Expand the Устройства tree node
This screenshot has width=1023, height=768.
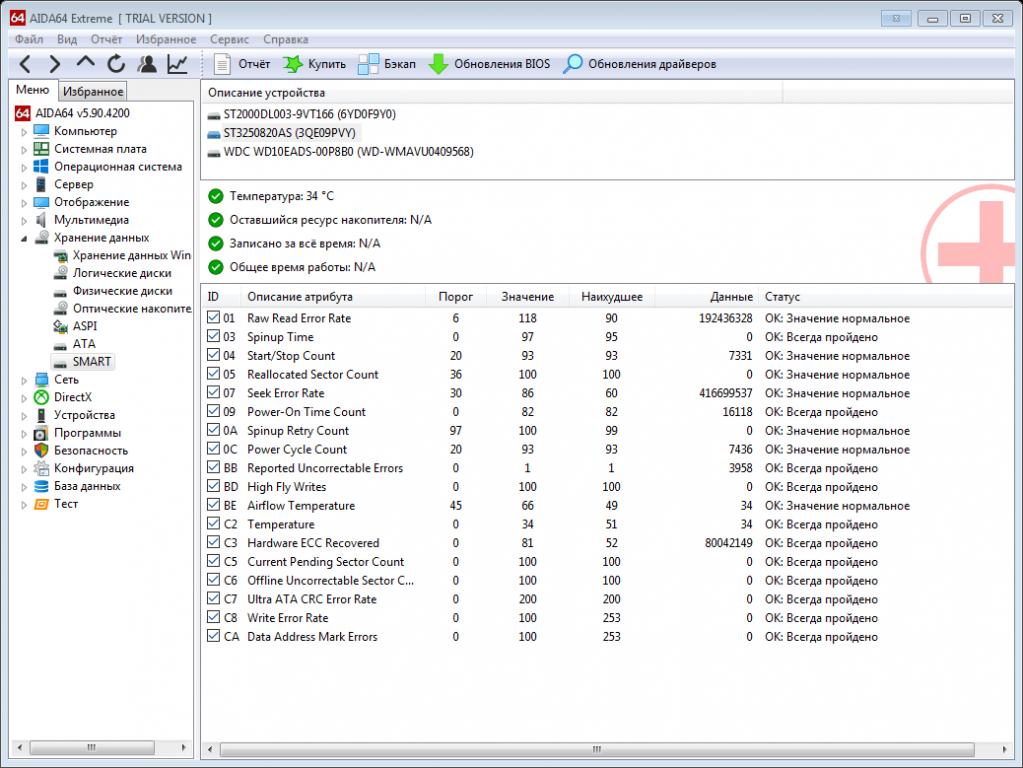(x=24, y=416)
